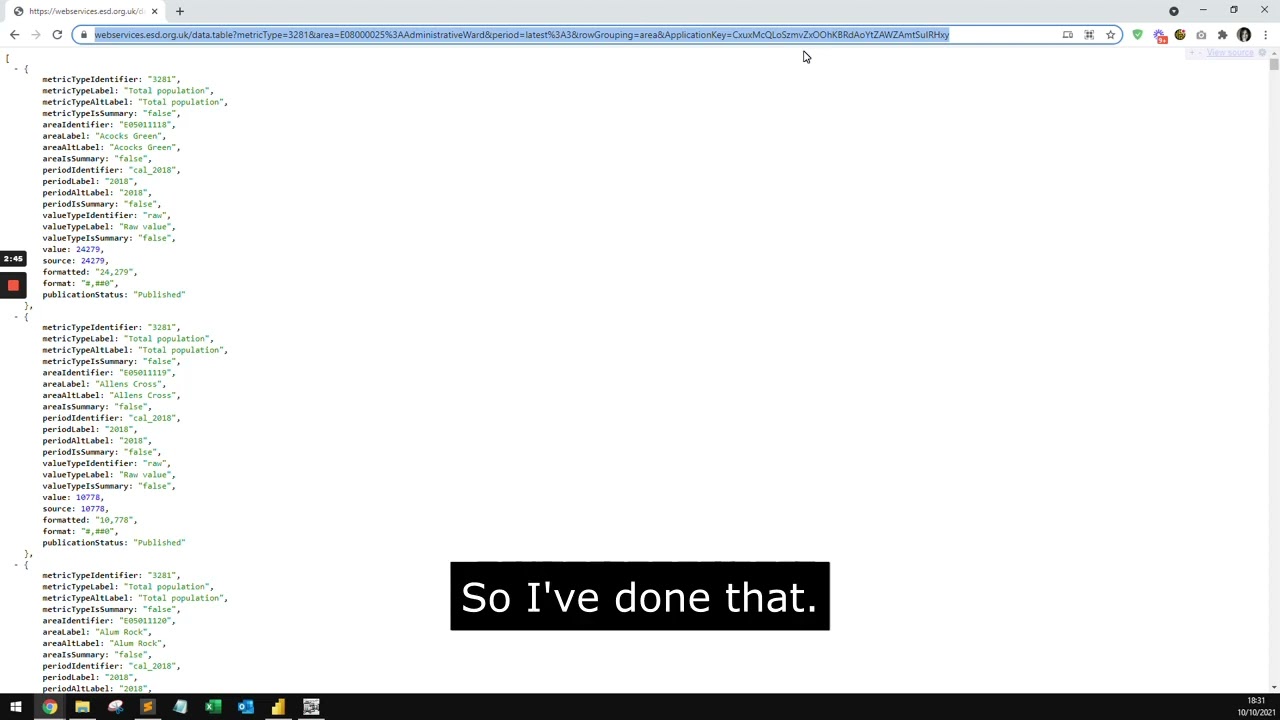
Task: Click the address bar URL
Action: coord(521,35)
